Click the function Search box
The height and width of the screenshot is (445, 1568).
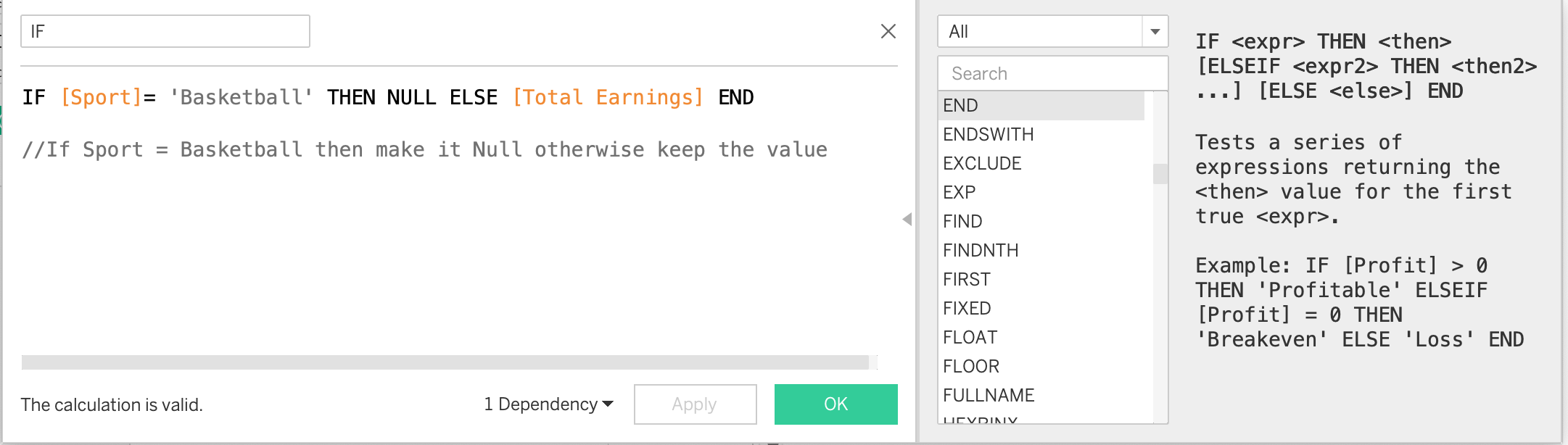(x=1052, y=73)
